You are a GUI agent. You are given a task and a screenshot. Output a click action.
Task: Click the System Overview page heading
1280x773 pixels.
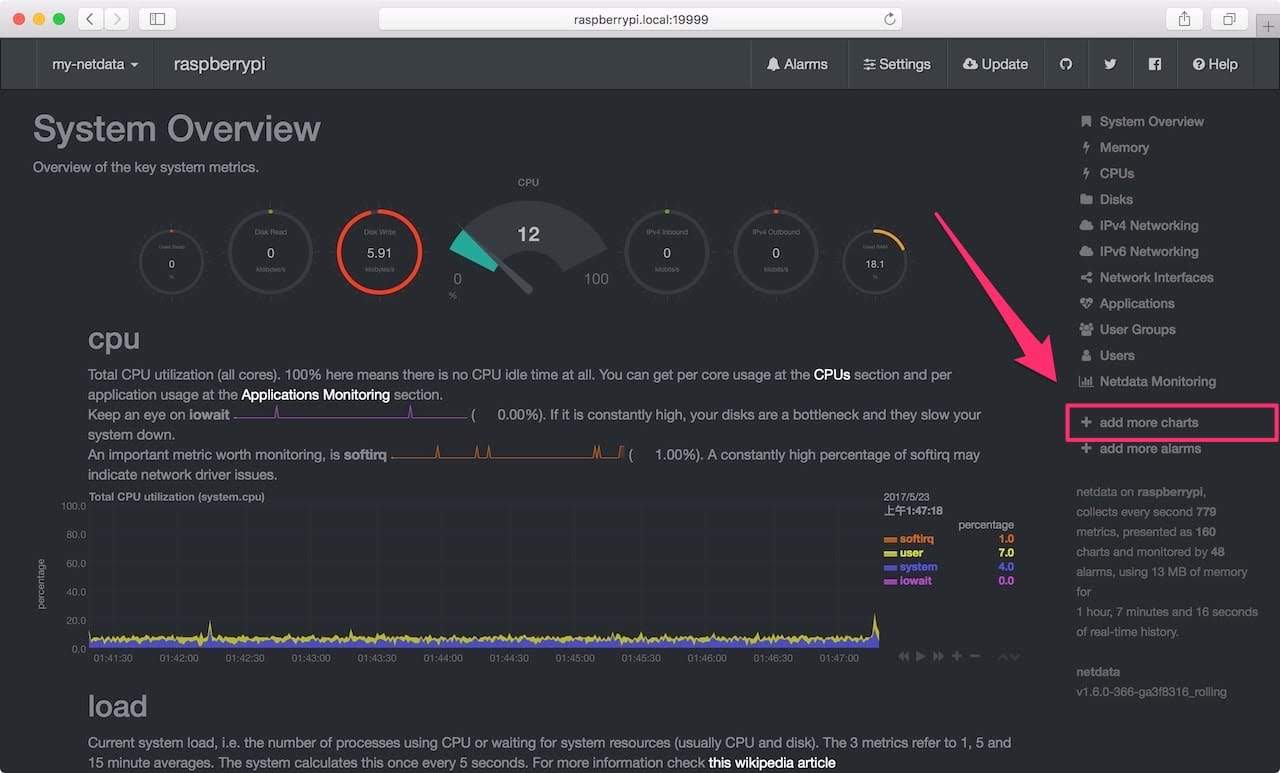(177, 129)
